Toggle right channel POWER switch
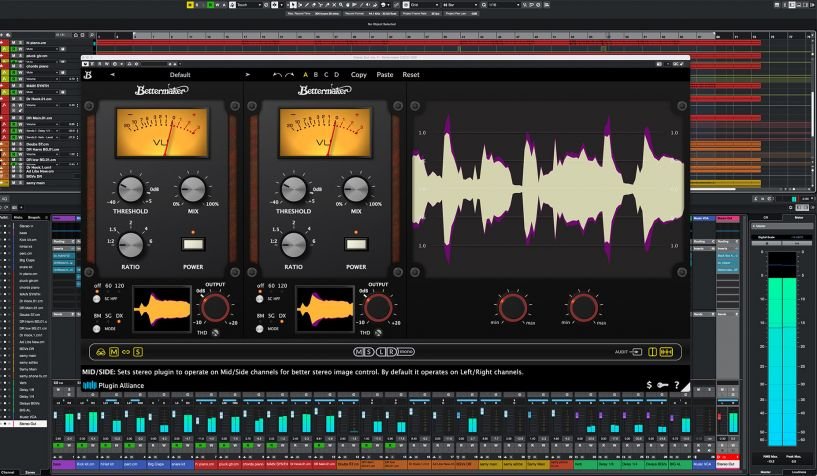This screenshot has height=476, width=817. (x=356, y=243)
